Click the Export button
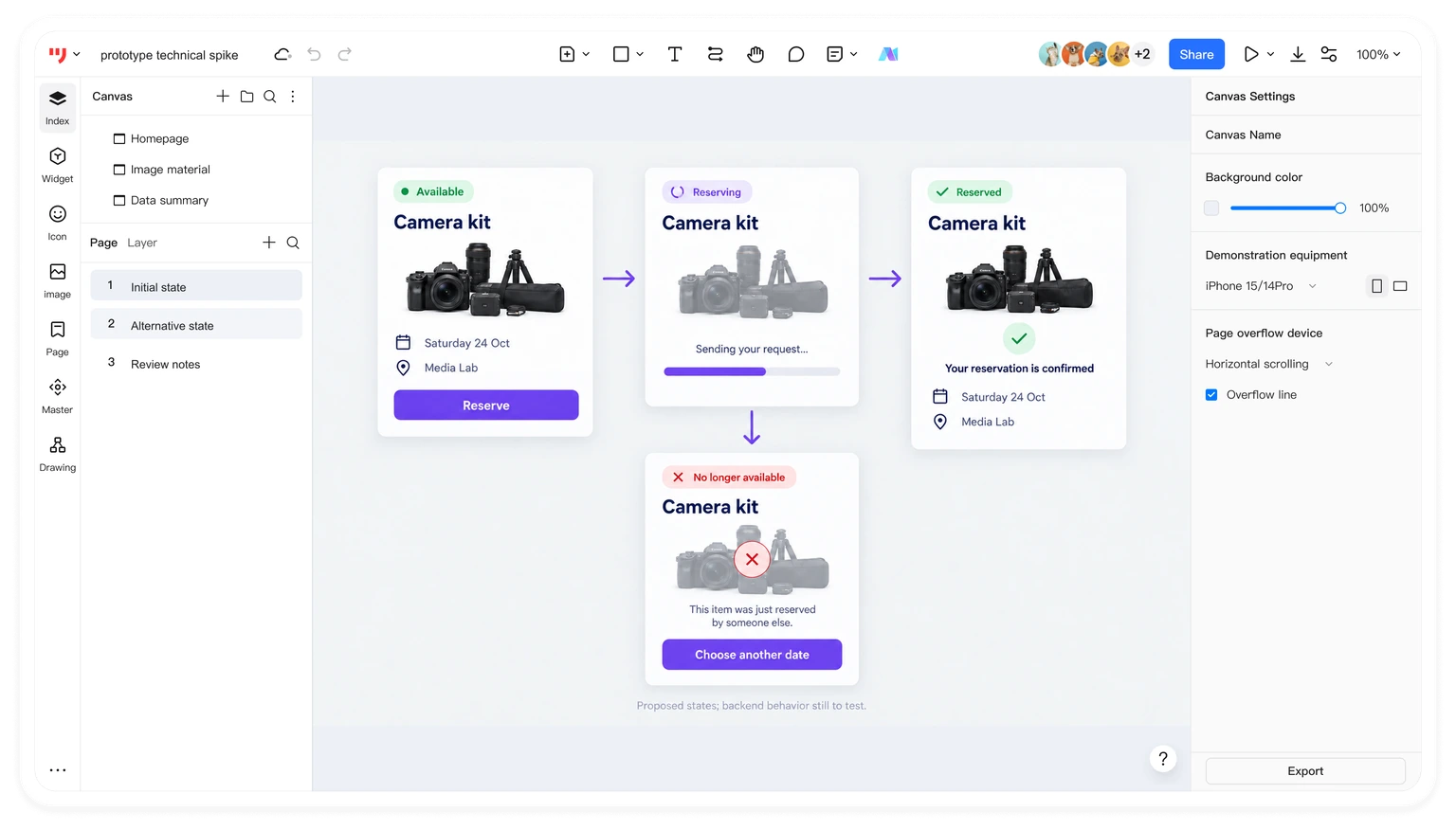 [x=1304, y=770]
